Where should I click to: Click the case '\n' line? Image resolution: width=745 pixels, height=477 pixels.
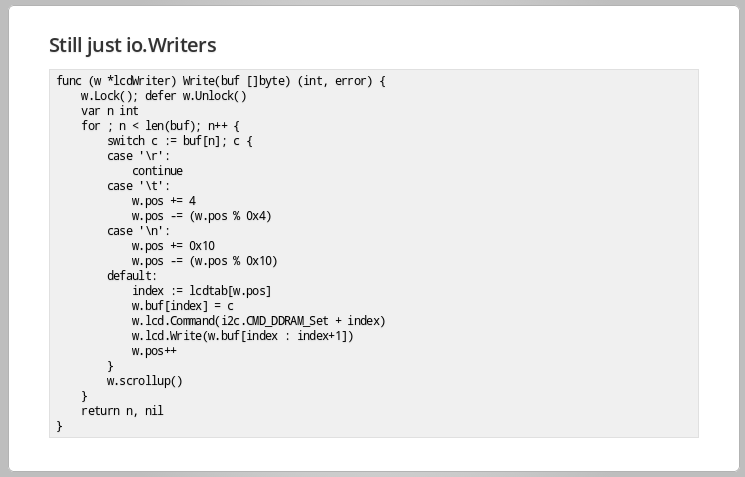point(138,231)
